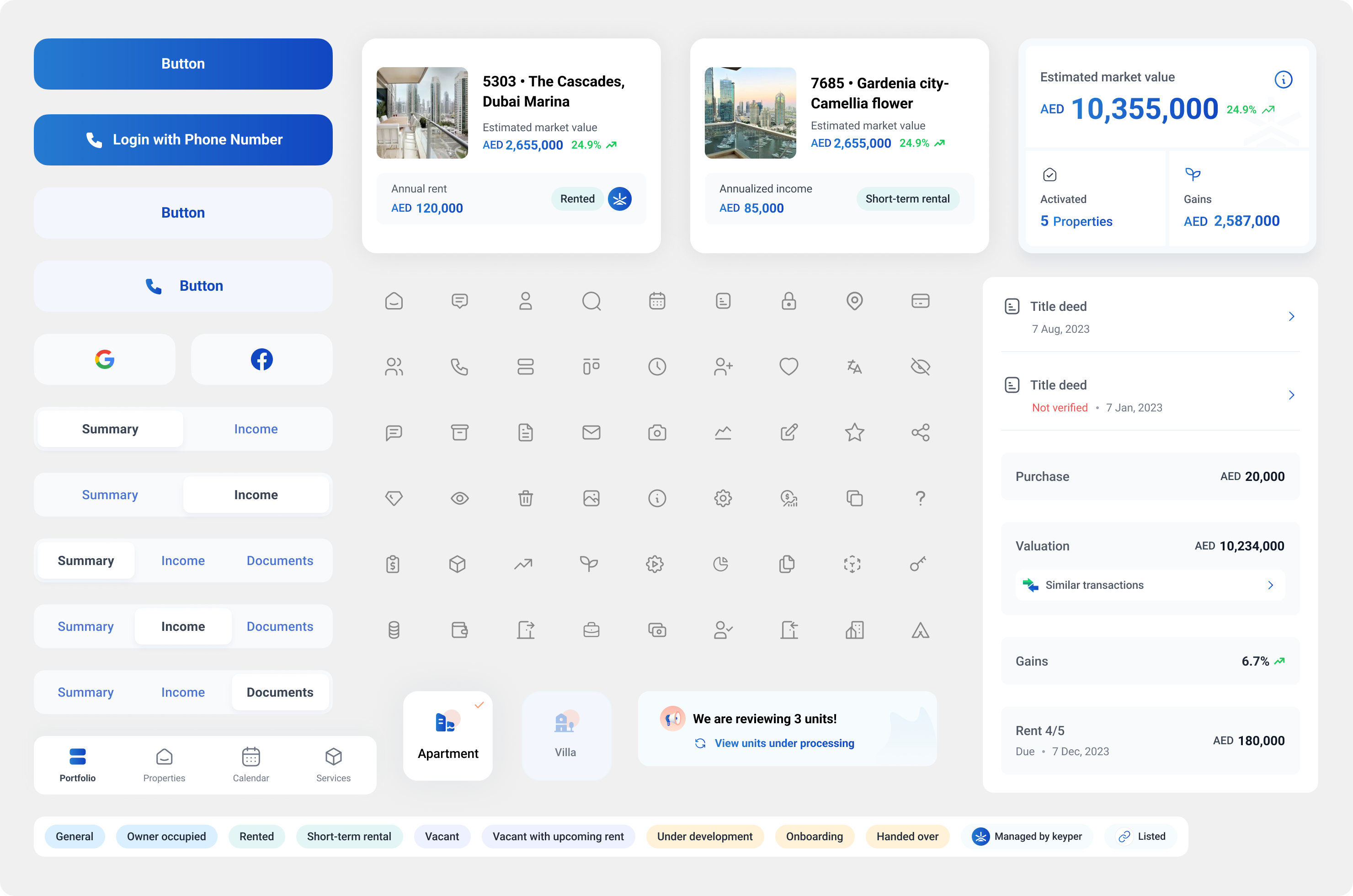Click the keyper badge beside Rented
This screenshot has width=1353, height=896.
620,199
